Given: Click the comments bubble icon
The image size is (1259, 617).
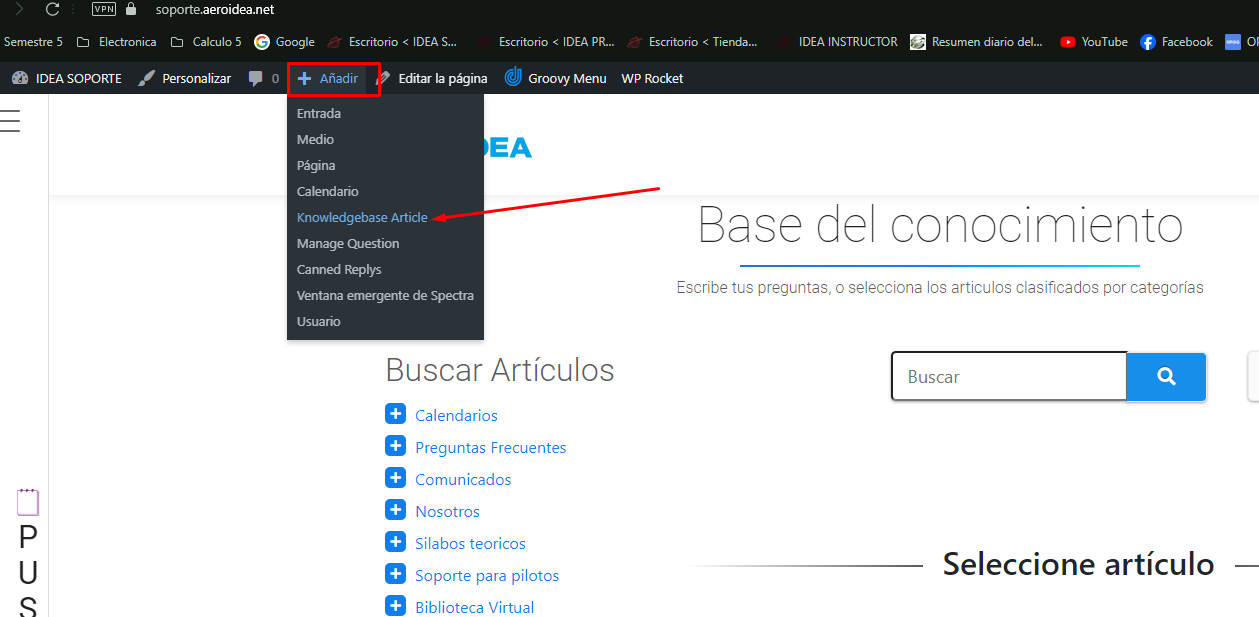Looking at the screenshot, I should [x=256, y=78].
